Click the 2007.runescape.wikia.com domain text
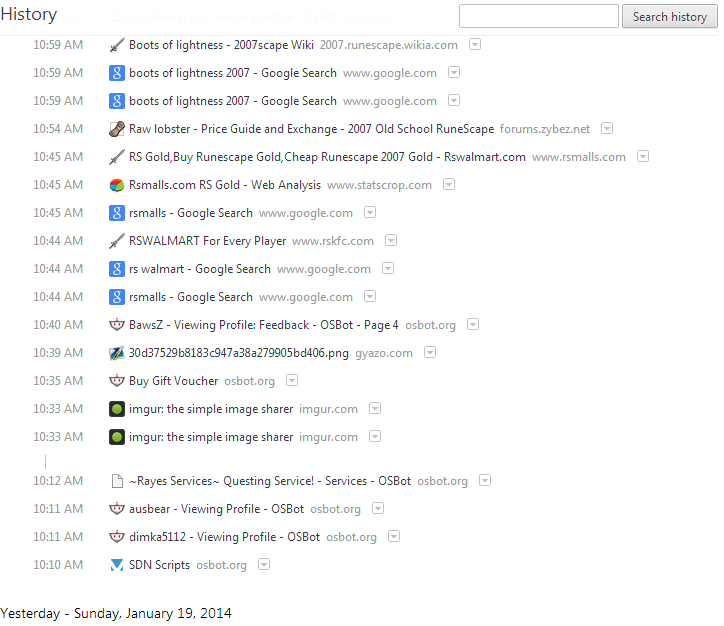 389,45
